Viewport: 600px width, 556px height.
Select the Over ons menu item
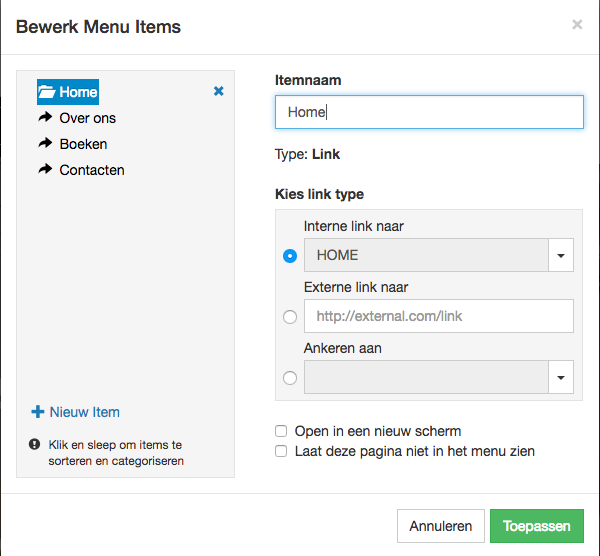click(87, 118)
